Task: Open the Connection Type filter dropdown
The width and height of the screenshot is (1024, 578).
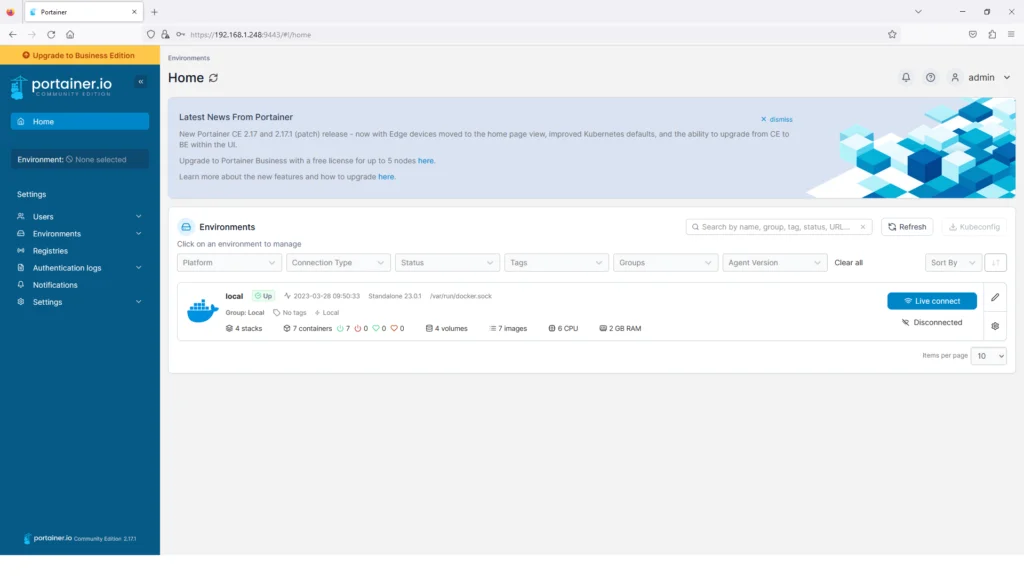Action: (338, 263)
